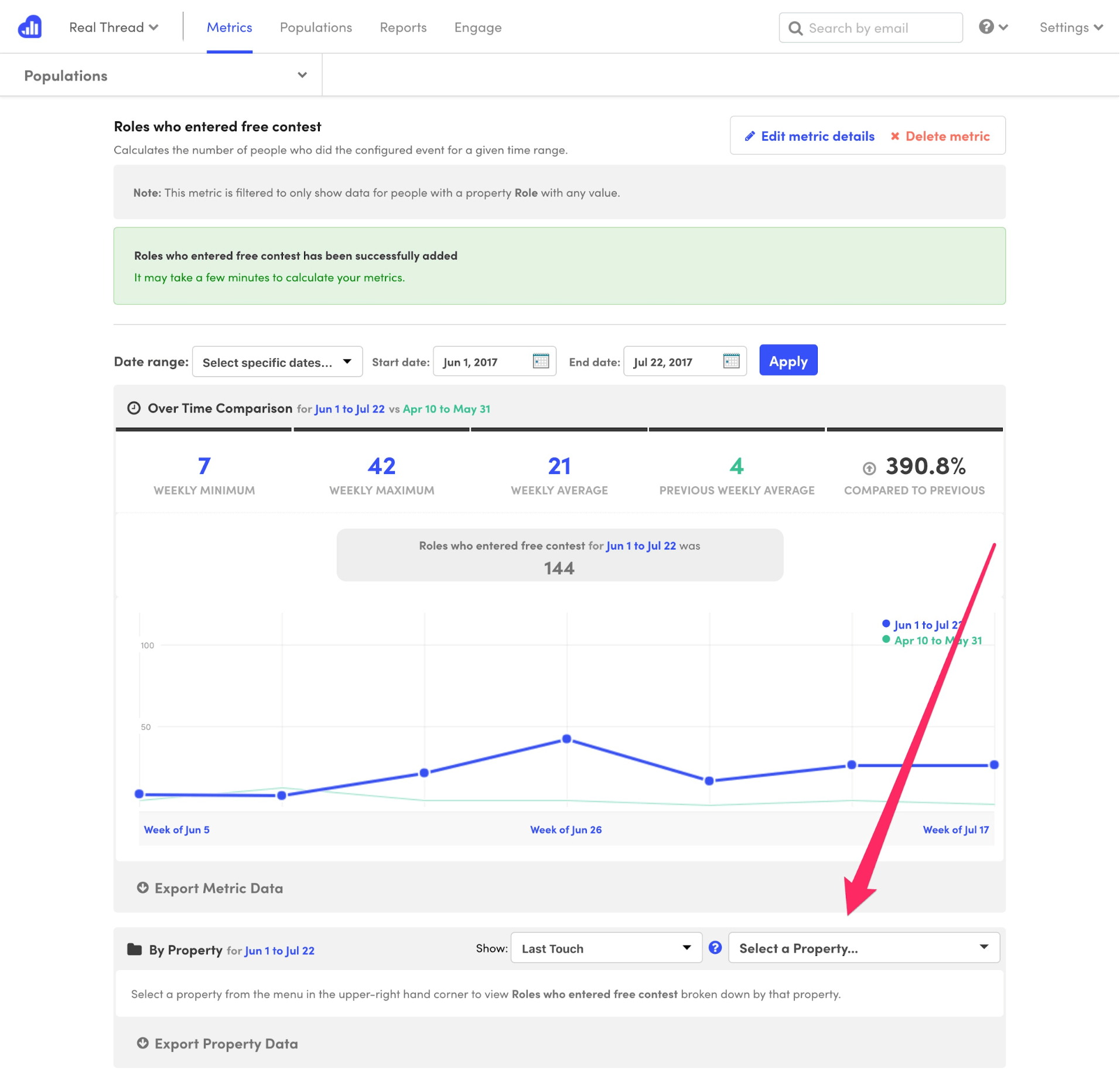Click the download icon beside Export Property Data

tap(142, 1043)
